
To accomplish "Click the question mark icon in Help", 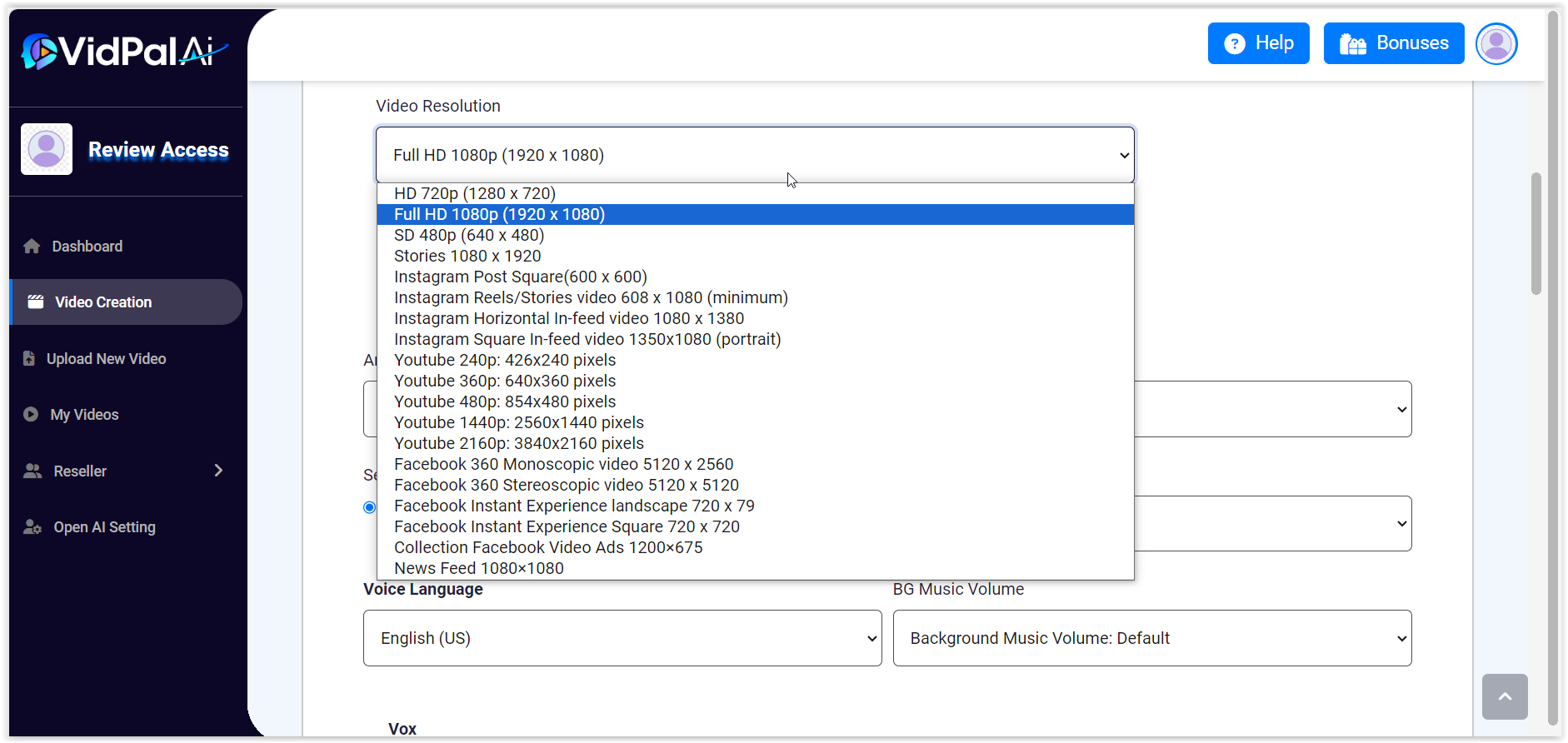I will coord(1235,43).
